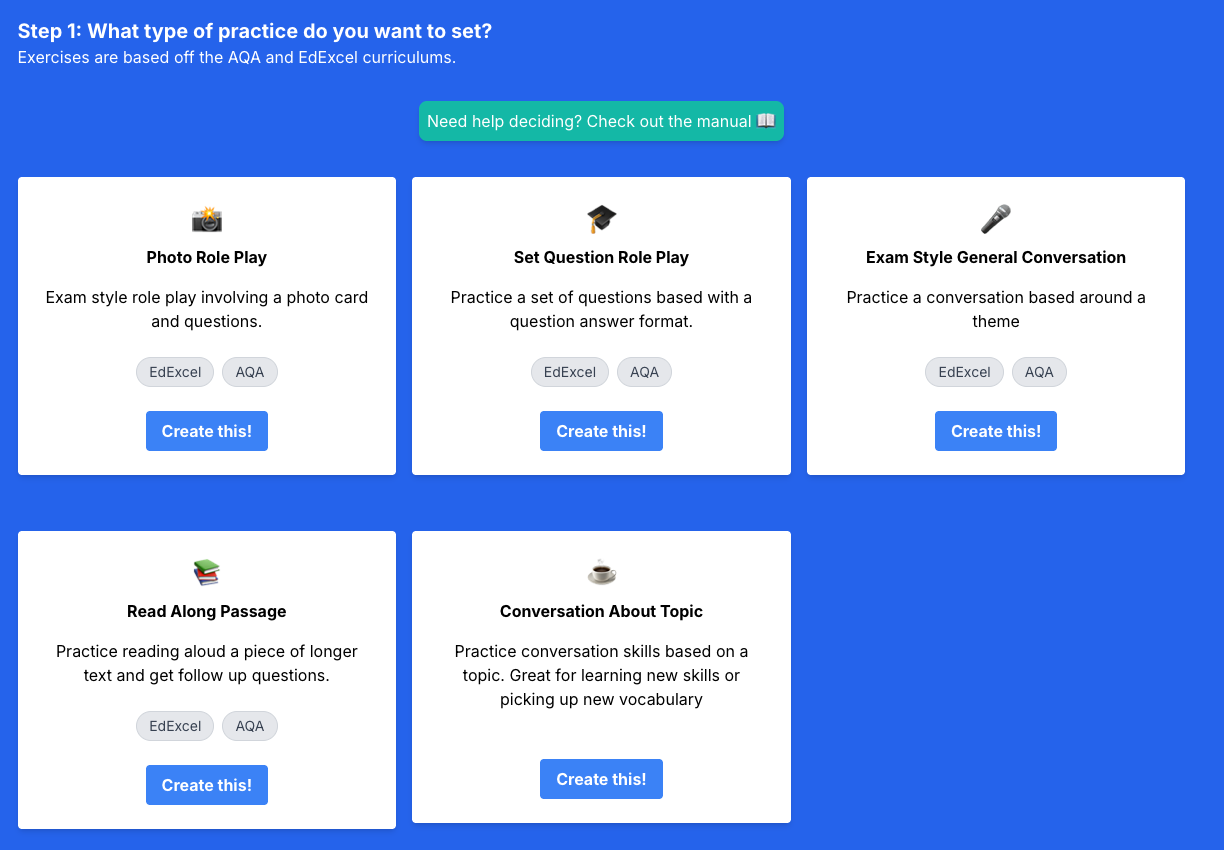The height and width of the screenshot is (850, 1224).
Task: Click the EdExcel tag under Photo Role Play
Action: tap(175, 372)
